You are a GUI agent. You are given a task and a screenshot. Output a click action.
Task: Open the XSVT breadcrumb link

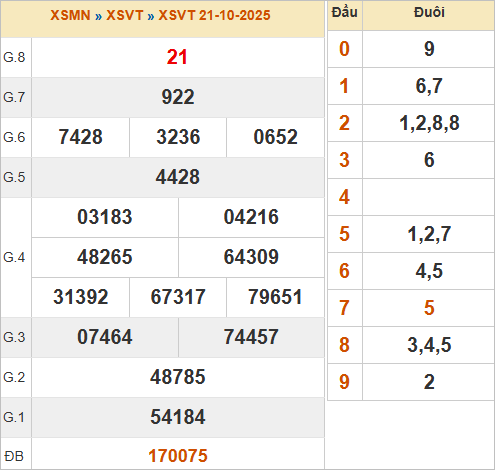tap(124, 15)
